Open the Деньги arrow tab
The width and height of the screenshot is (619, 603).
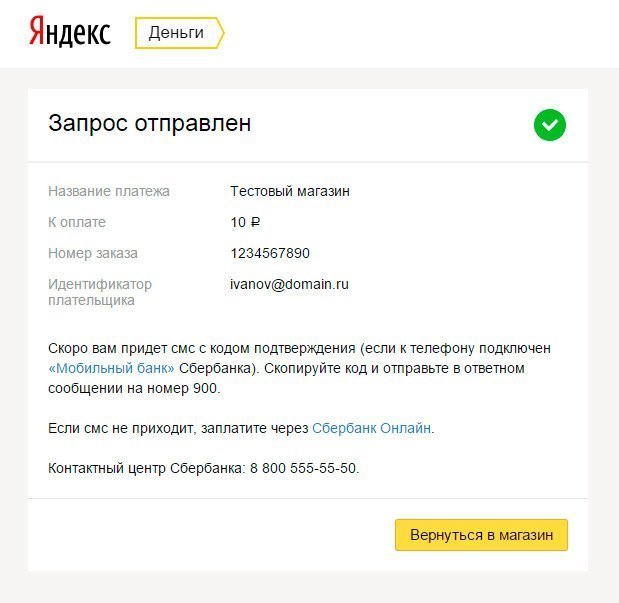point(180,33)
